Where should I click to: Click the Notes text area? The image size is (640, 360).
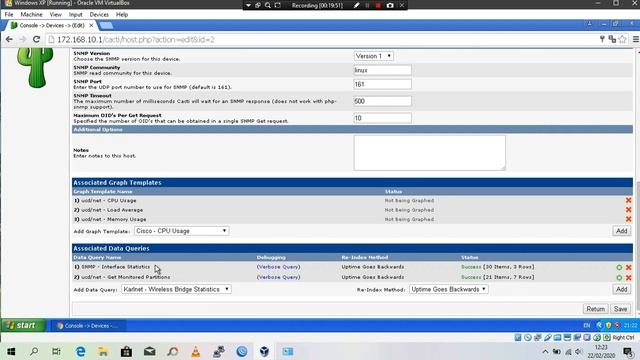[x=429, y=153]
